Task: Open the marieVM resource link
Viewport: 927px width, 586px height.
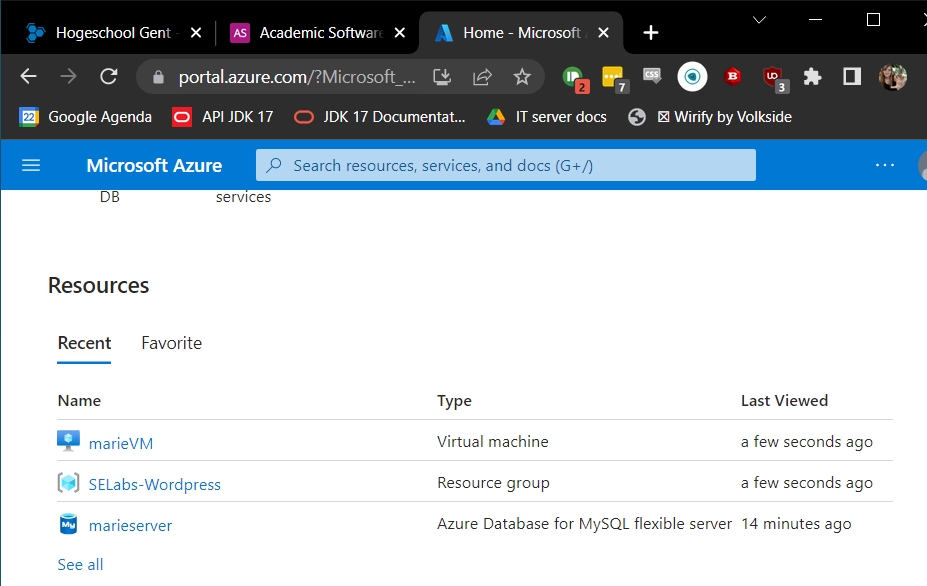Action: 121,443
